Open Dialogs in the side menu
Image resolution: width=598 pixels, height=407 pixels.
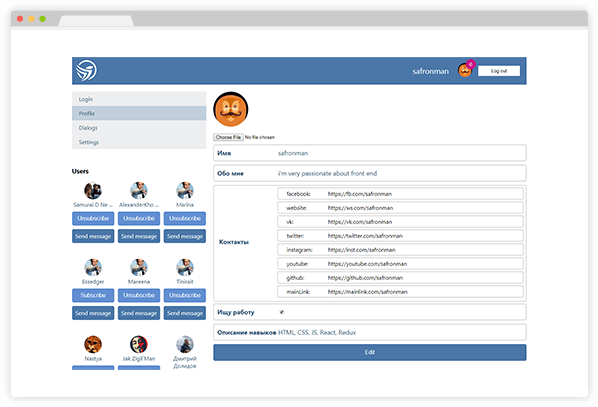coord(139,128)
